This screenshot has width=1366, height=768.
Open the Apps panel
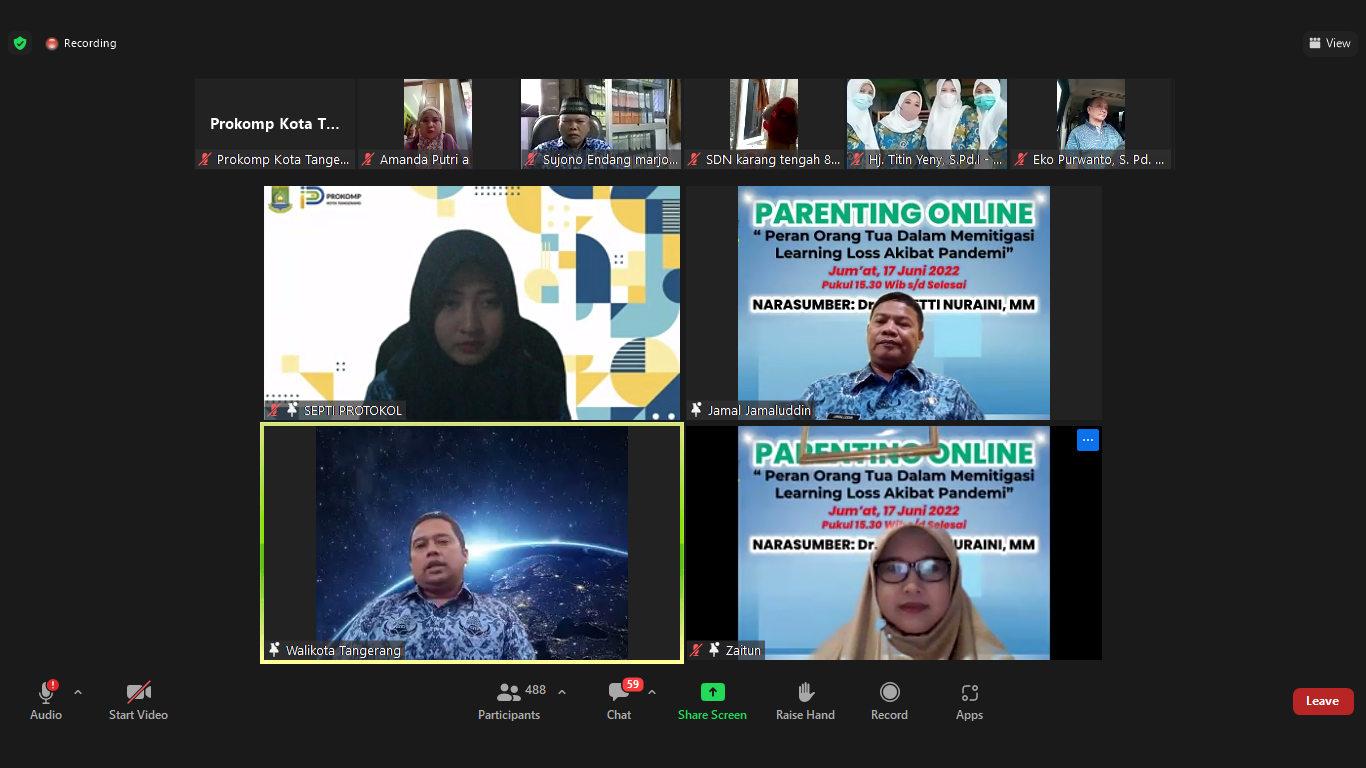(969, 701)
